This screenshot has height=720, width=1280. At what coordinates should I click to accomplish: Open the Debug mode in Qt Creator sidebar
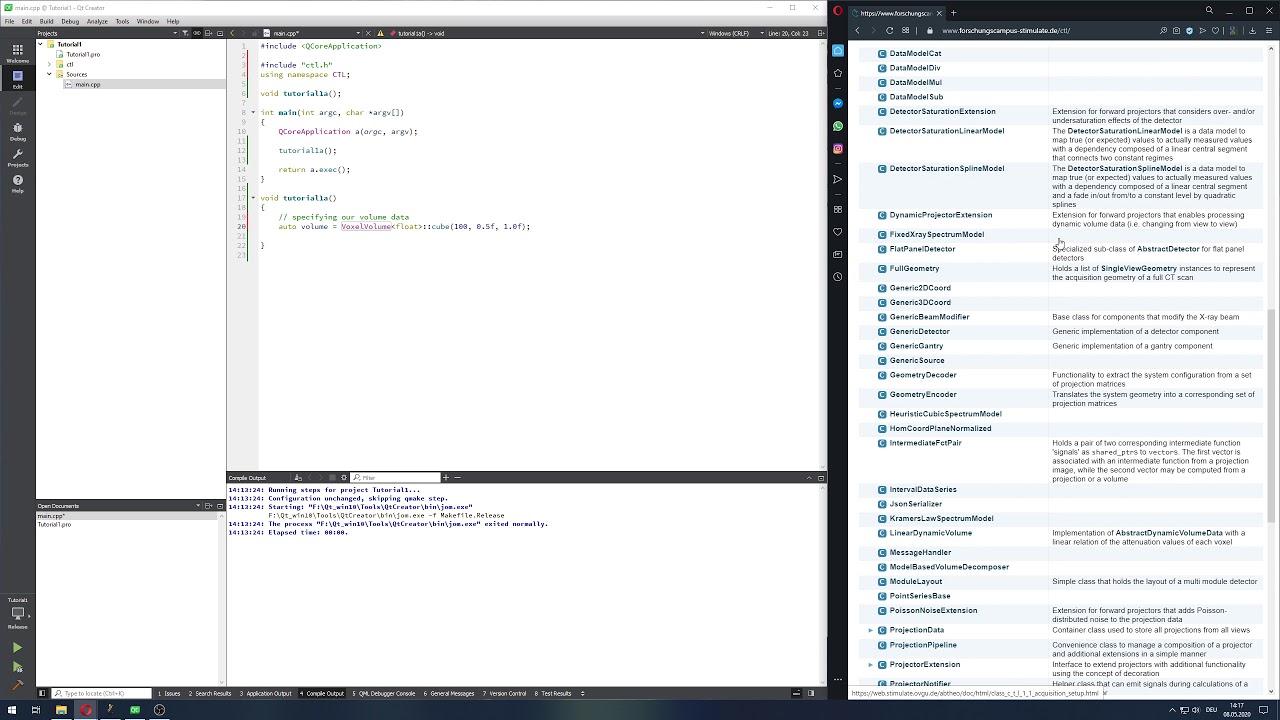tap(17, 131)
